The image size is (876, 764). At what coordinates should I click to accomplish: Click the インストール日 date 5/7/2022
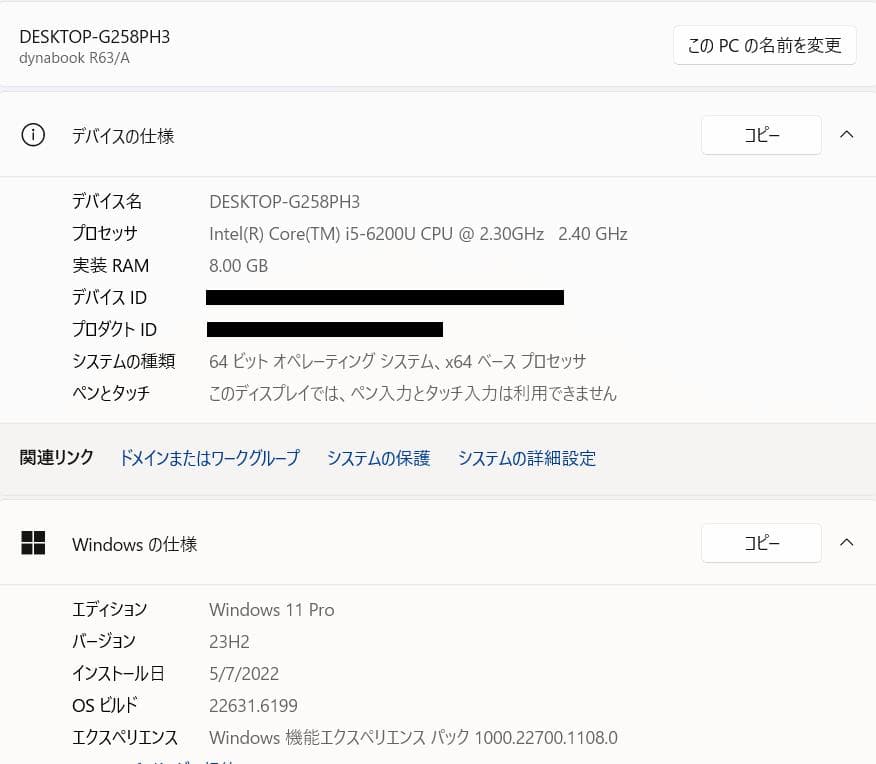coord(243,673)
